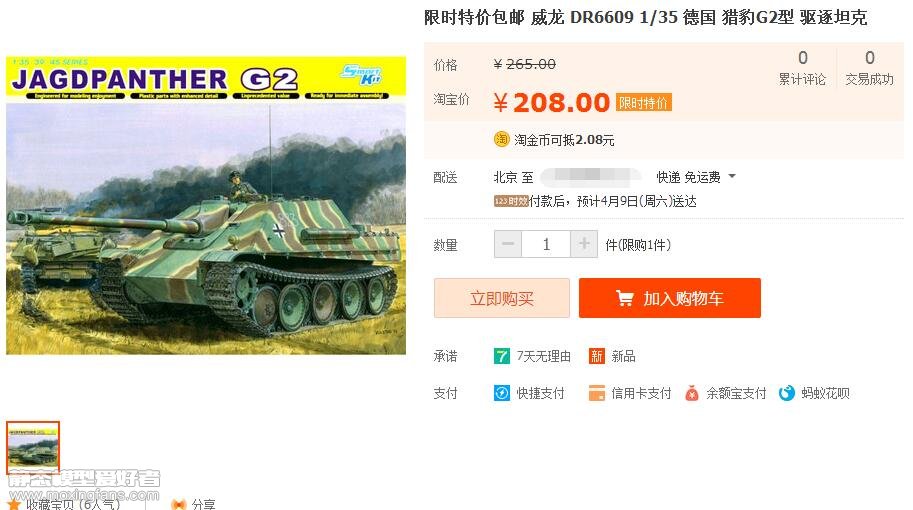Click the 立即购买 buy now button
Screen dimensions: 913x510
[501, 298]
